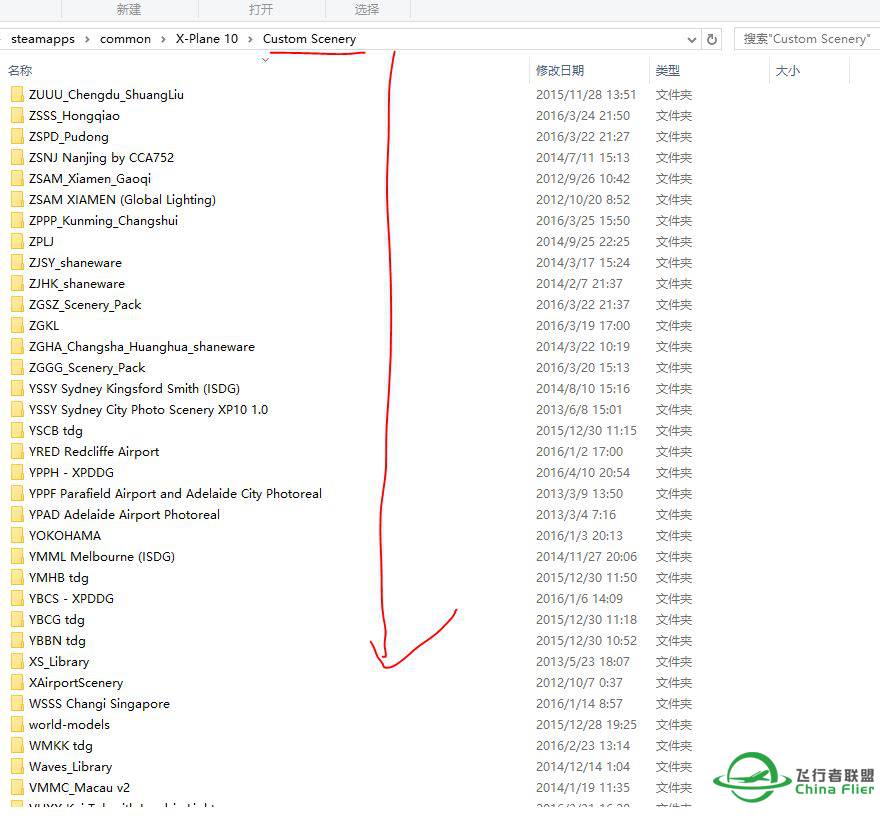This screenshot has width=880, height=823.
Task: Select the YBCS - XPDDG folder name
Action: 71,598
